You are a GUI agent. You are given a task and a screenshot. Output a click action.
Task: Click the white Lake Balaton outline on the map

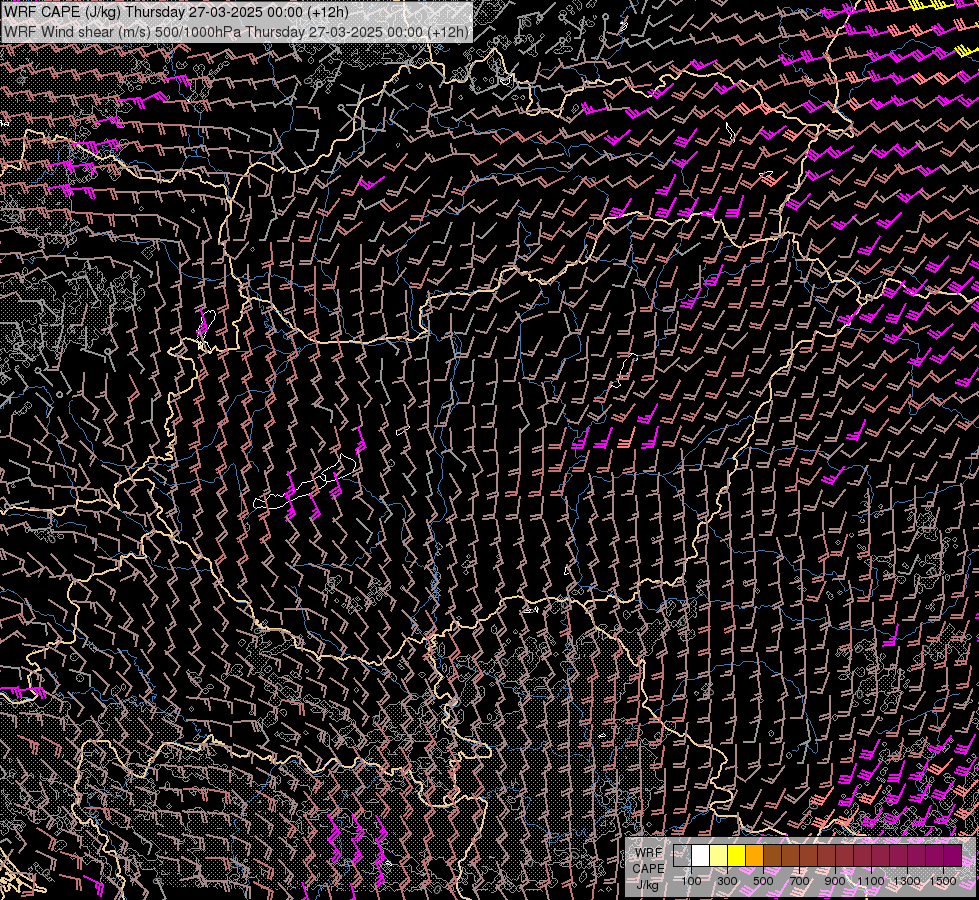(x=305, y=482)
